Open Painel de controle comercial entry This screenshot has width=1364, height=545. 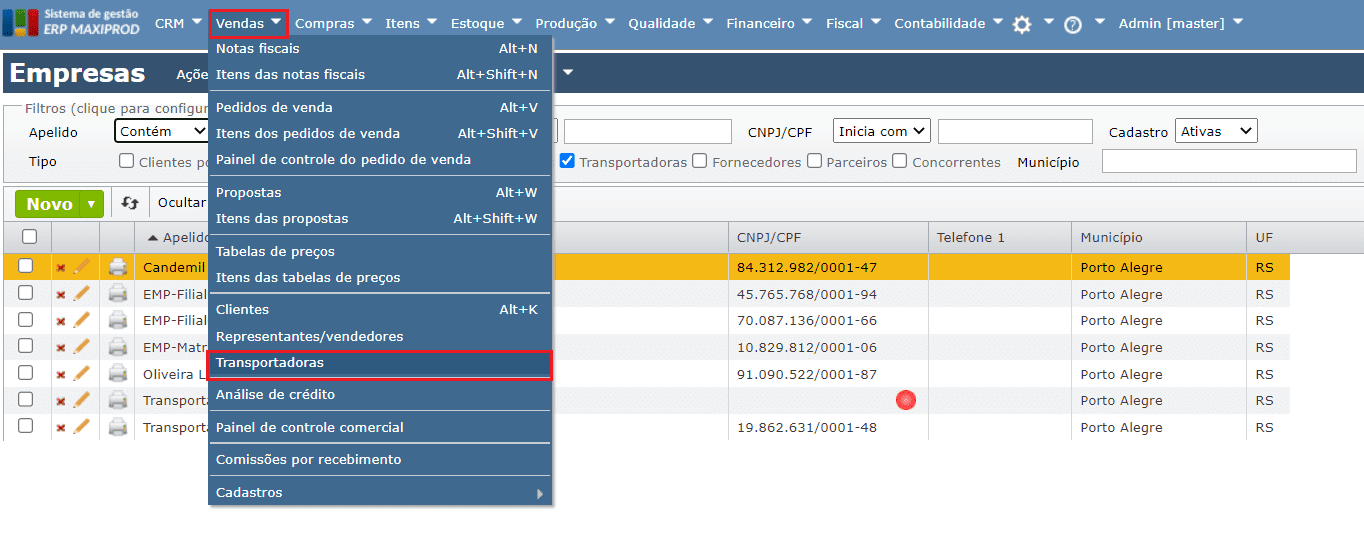pos(380,428)
